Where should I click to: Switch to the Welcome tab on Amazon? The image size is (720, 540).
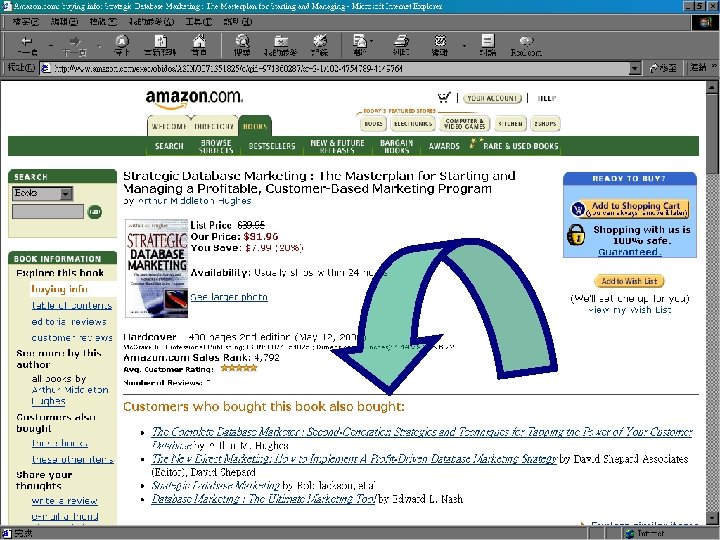click(169, 126)
